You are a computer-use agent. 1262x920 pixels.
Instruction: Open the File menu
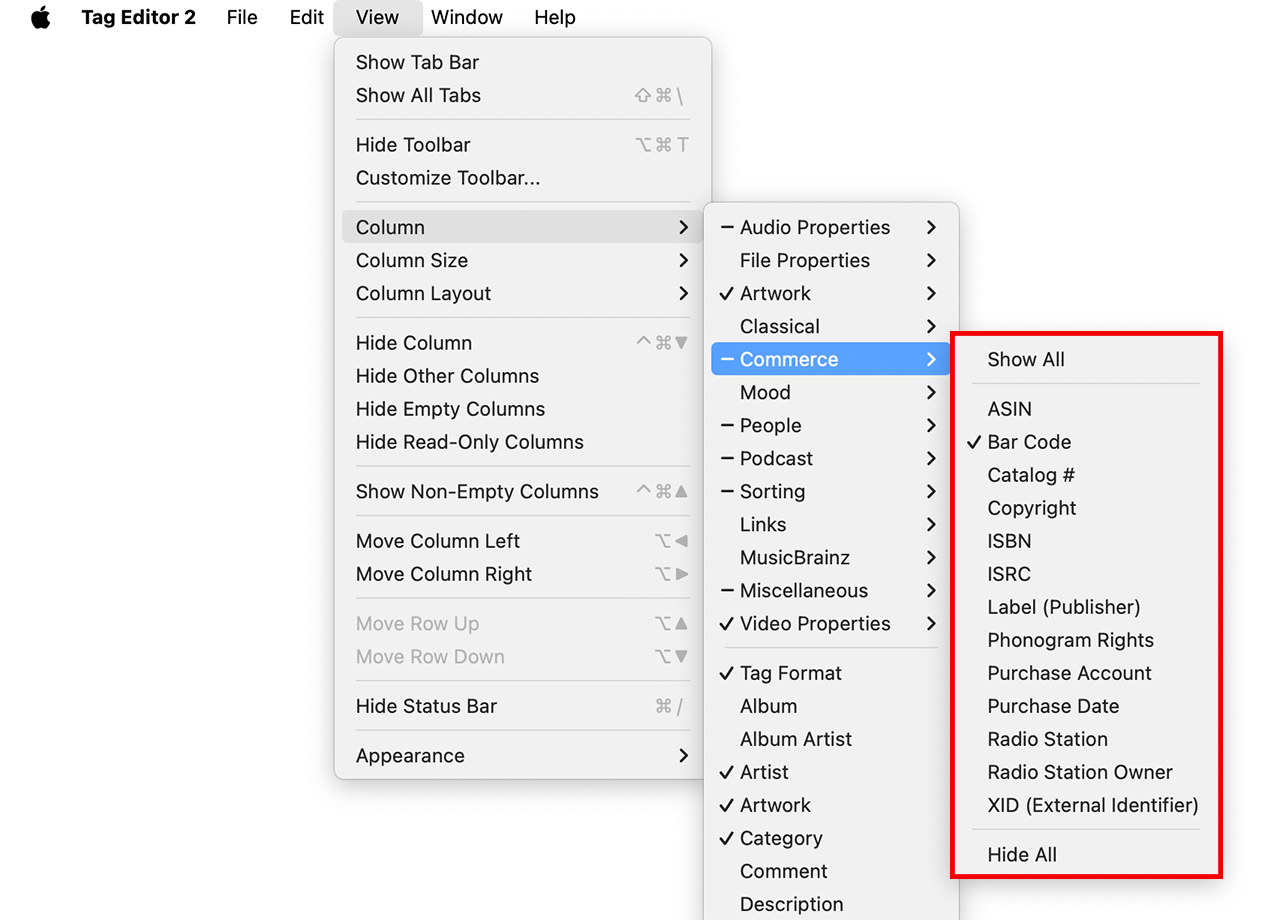tap(242, 17)
